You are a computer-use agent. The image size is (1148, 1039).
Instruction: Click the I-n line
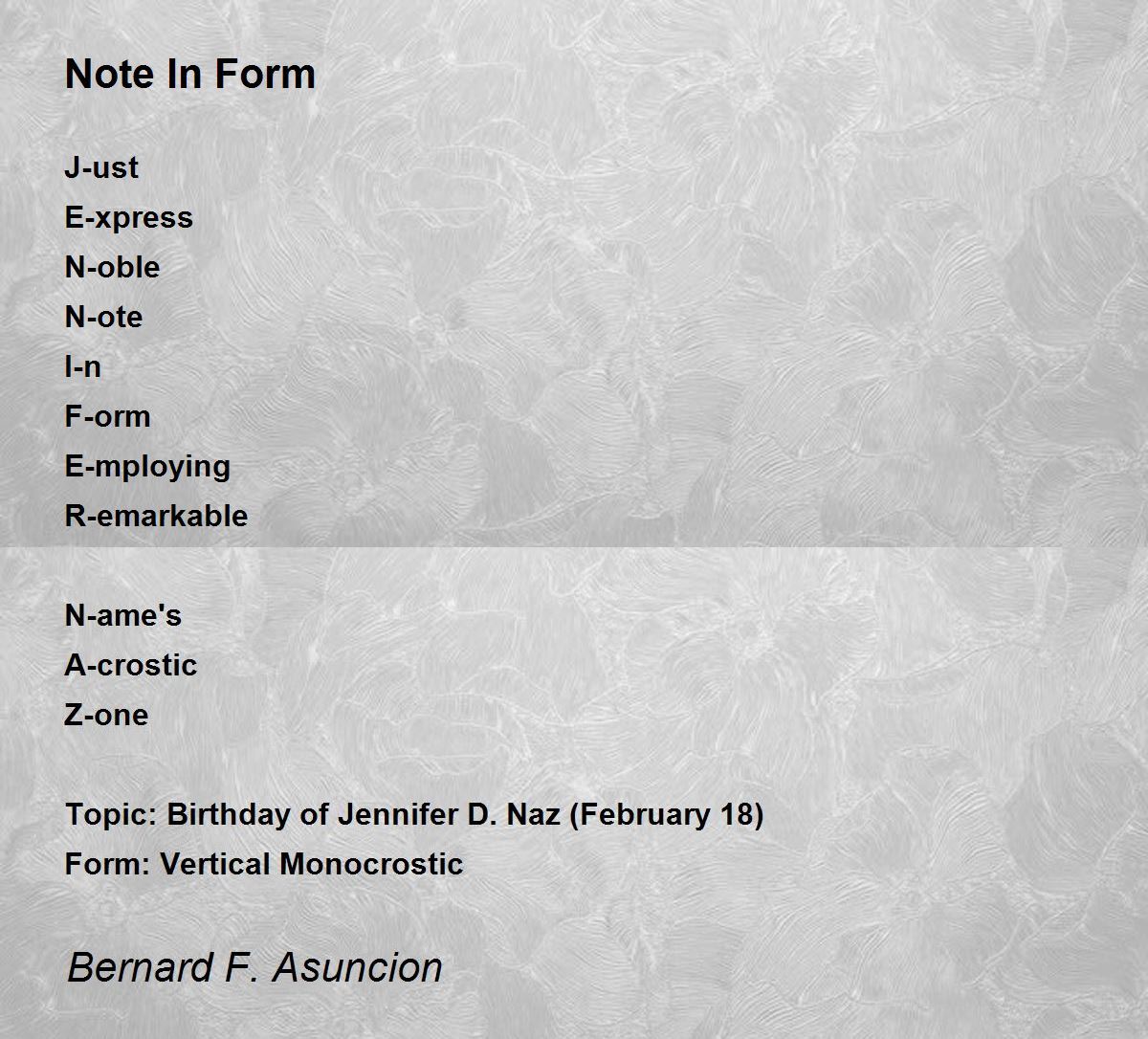click(x=83, y=366)
